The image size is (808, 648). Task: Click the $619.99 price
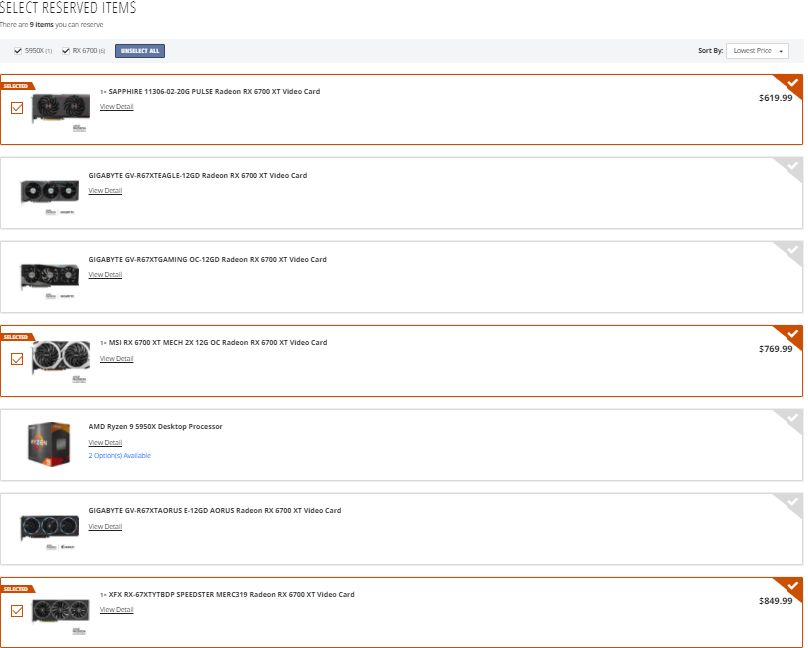tap(775, 98)
